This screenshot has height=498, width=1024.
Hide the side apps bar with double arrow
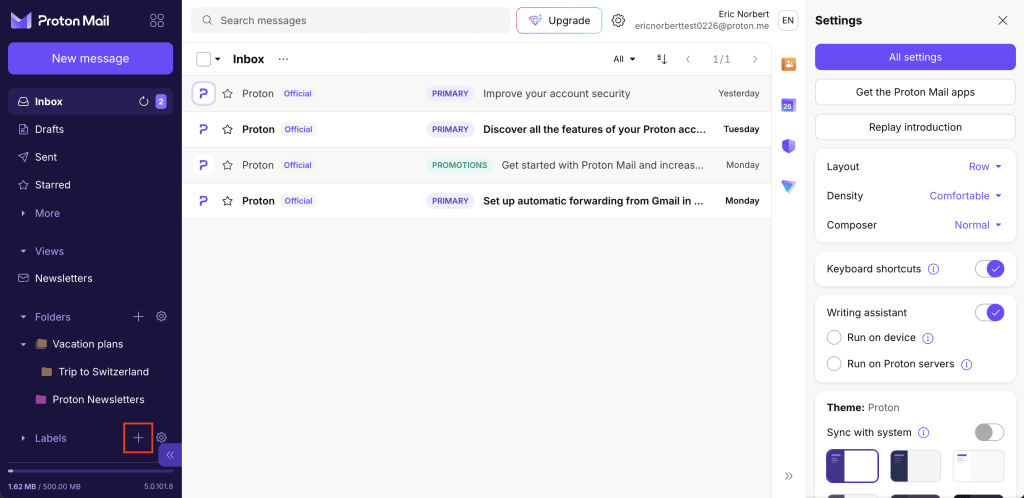tap(788, 476)
